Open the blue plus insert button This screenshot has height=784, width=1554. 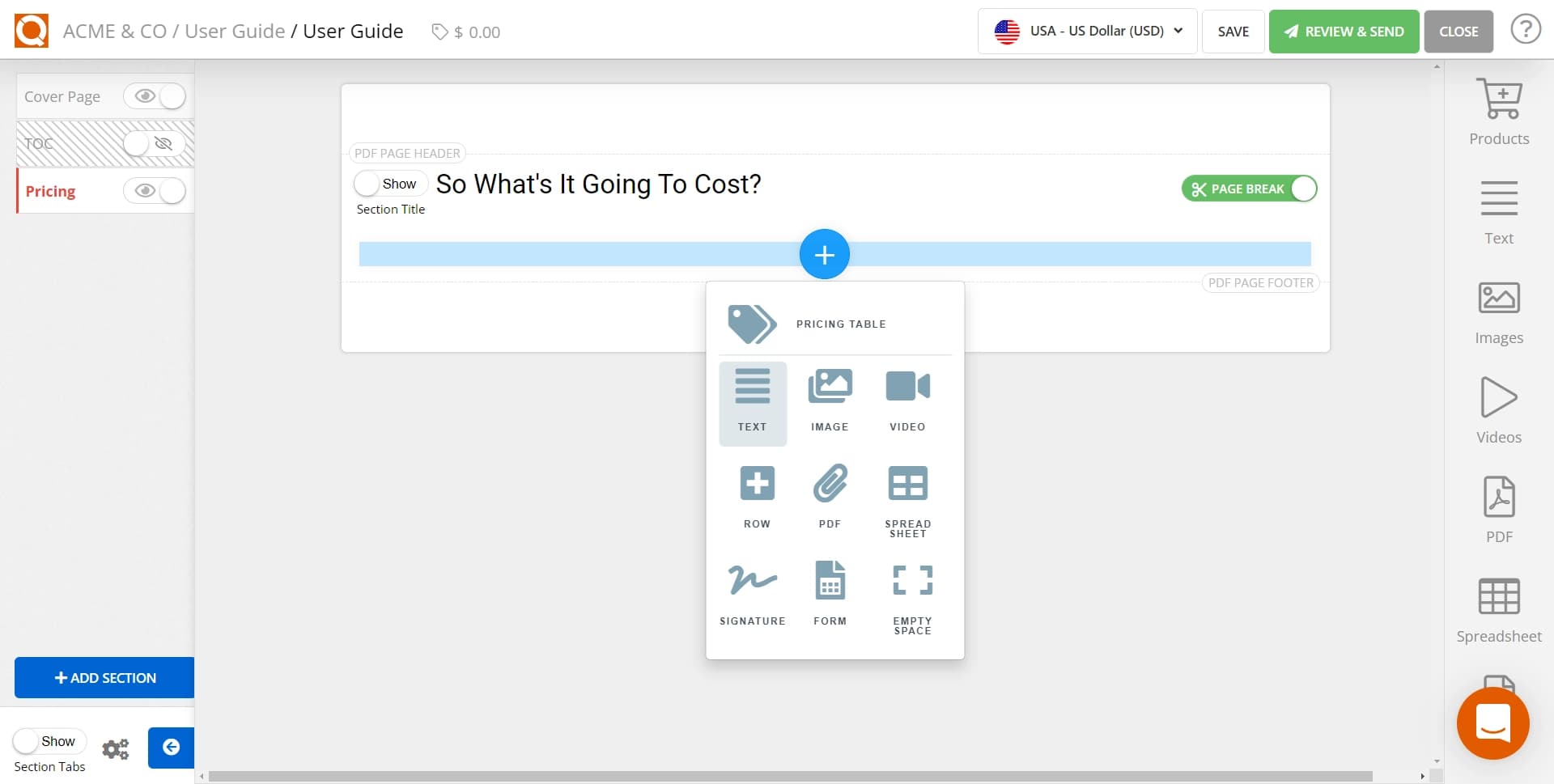tap(824, 253)
